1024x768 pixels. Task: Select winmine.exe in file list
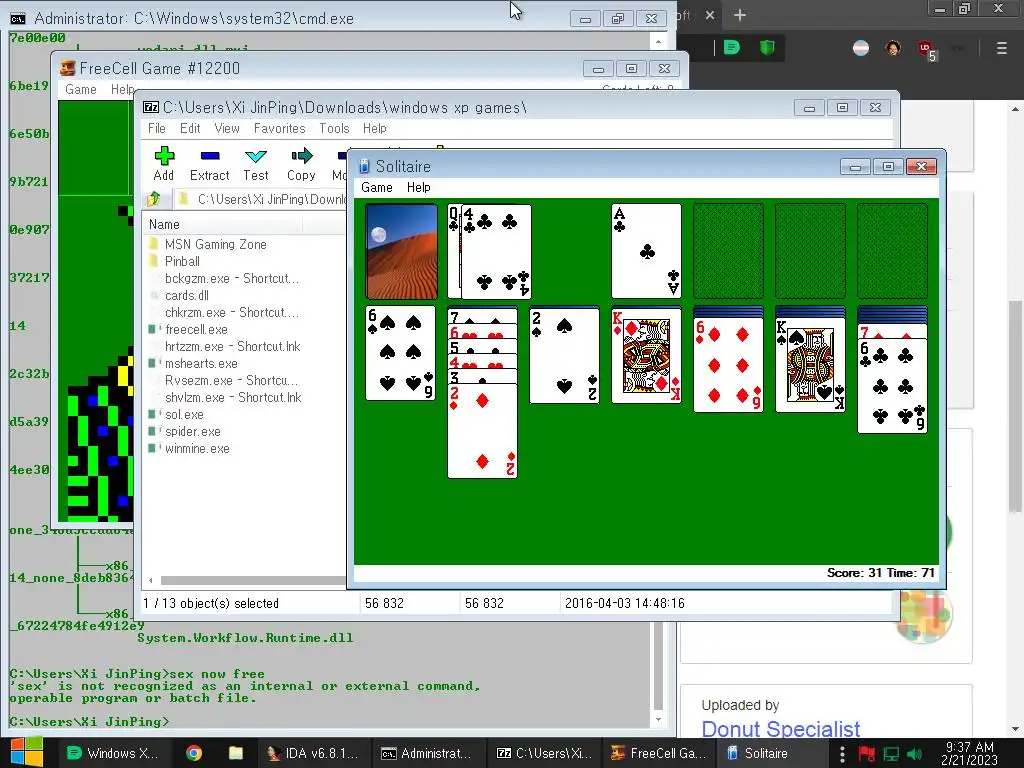click(197, 448)
